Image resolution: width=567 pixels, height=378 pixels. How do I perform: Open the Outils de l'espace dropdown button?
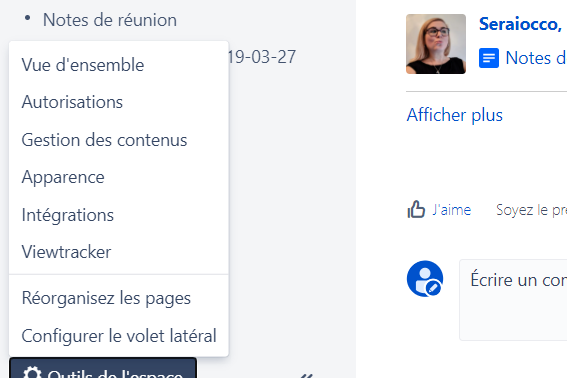pos(103,368)
